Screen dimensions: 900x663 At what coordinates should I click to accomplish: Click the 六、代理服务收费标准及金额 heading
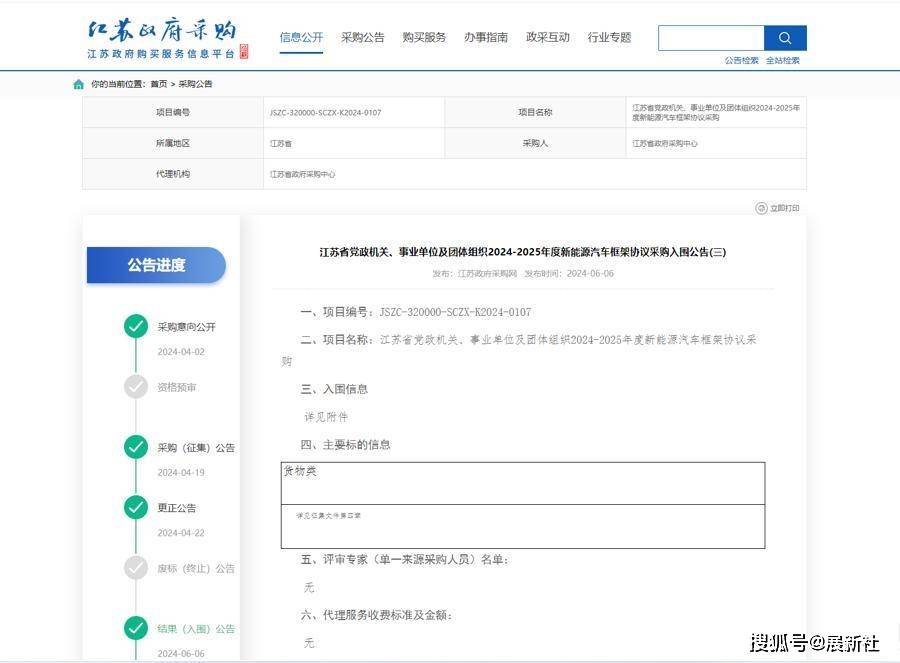pyautogui.click(x=377, y=615)
